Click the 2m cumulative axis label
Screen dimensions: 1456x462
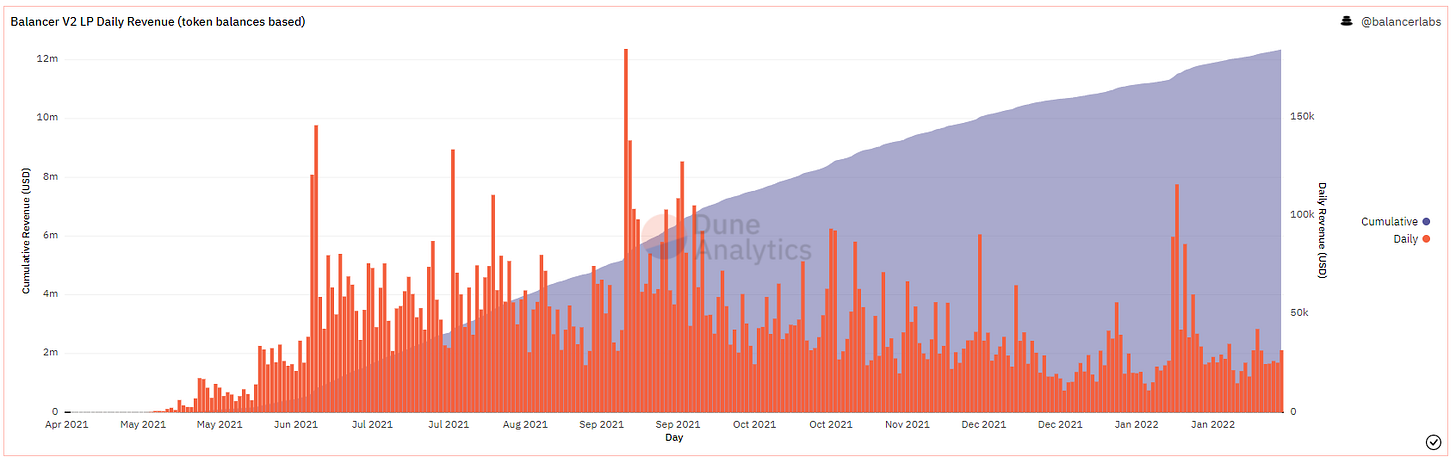52,353
